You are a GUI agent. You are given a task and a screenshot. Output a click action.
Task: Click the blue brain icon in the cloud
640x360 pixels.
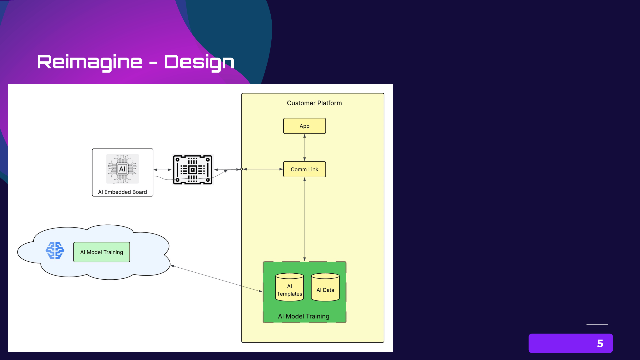point(55,251)
